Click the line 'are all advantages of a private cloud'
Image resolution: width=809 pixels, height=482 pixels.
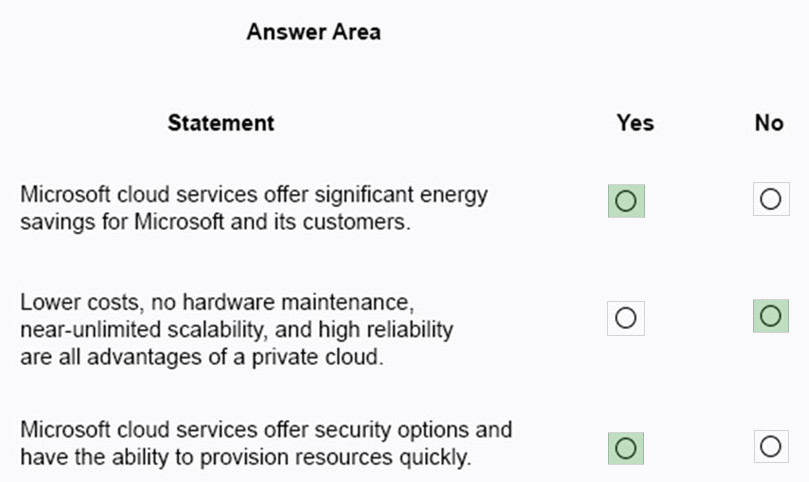(202, 356)
